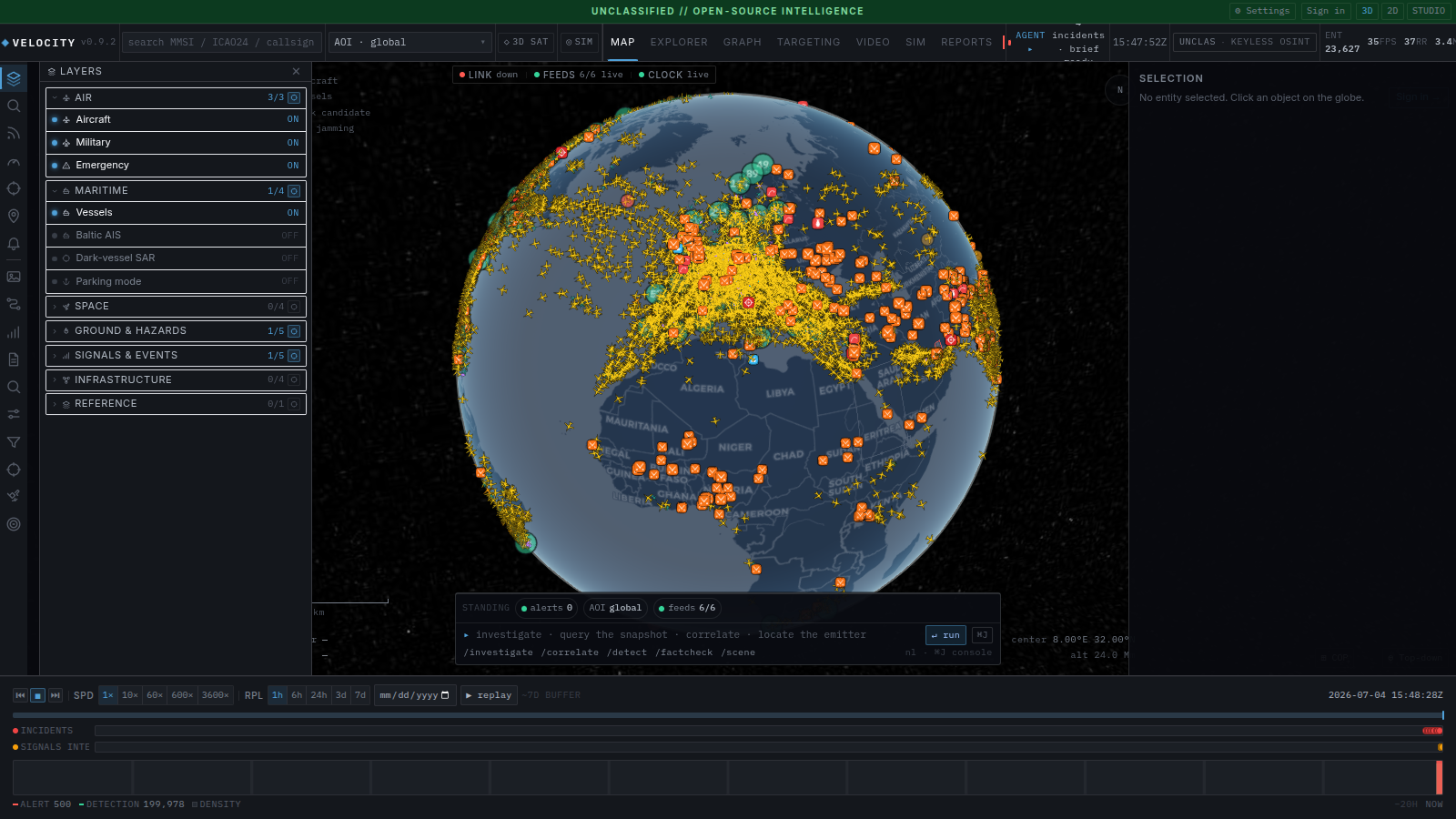Toggle all SPACE layers target icon

pos(294,307)
